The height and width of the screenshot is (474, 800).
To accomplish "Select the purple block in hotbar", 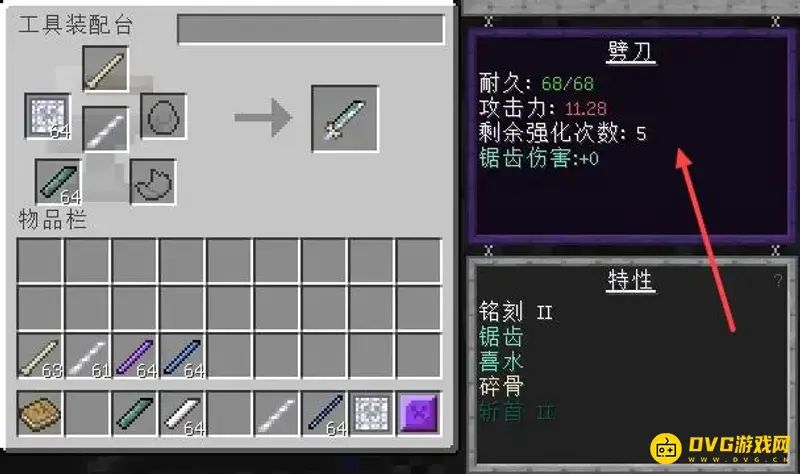I will 418,414.
